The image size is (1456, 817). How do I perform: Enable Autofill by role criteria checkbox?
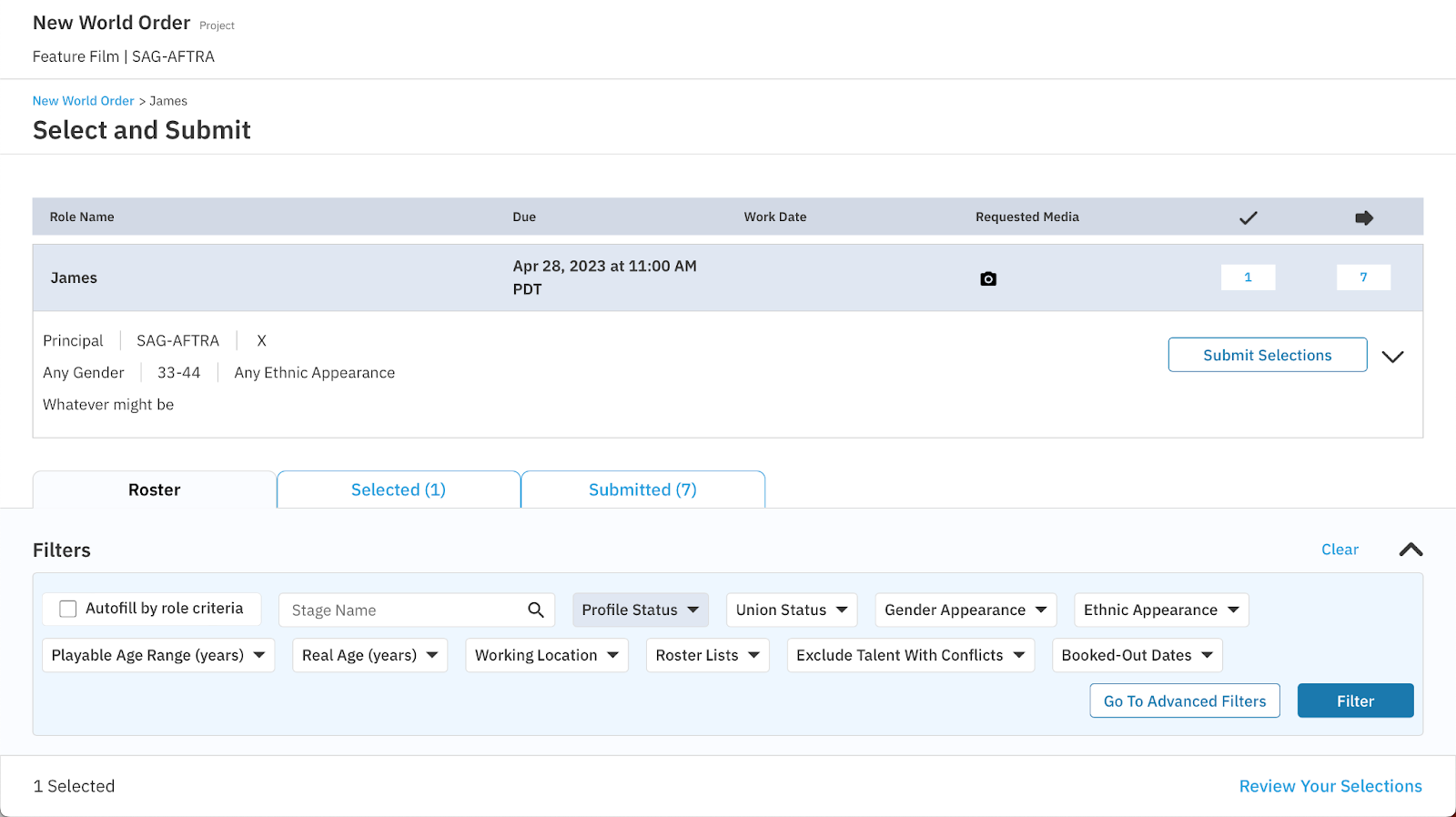[x=68, y=609]
